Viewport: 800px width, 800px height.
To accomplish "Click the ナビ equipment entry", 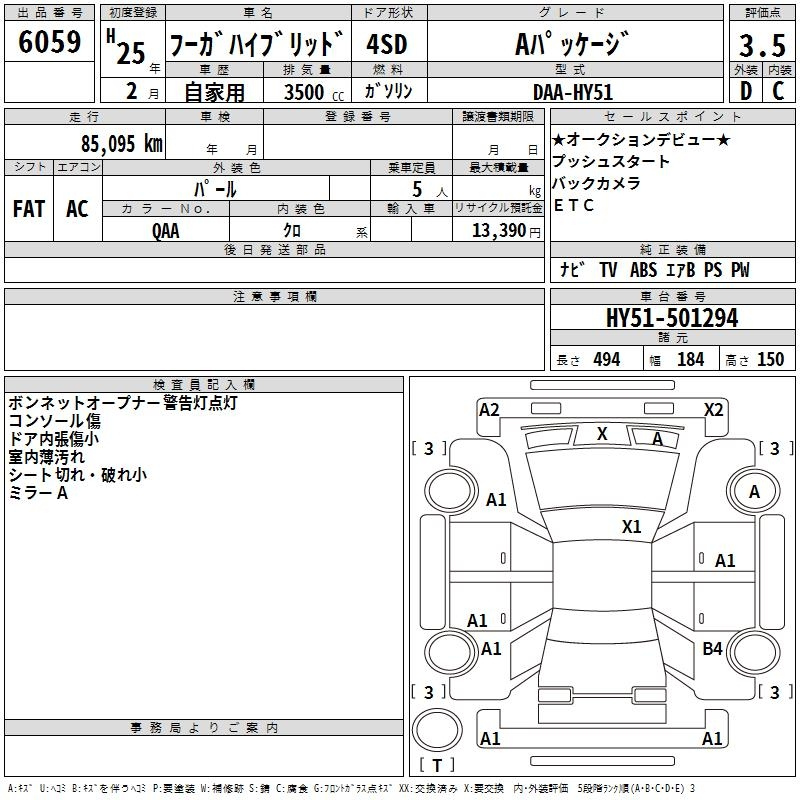I will (571, 269).
